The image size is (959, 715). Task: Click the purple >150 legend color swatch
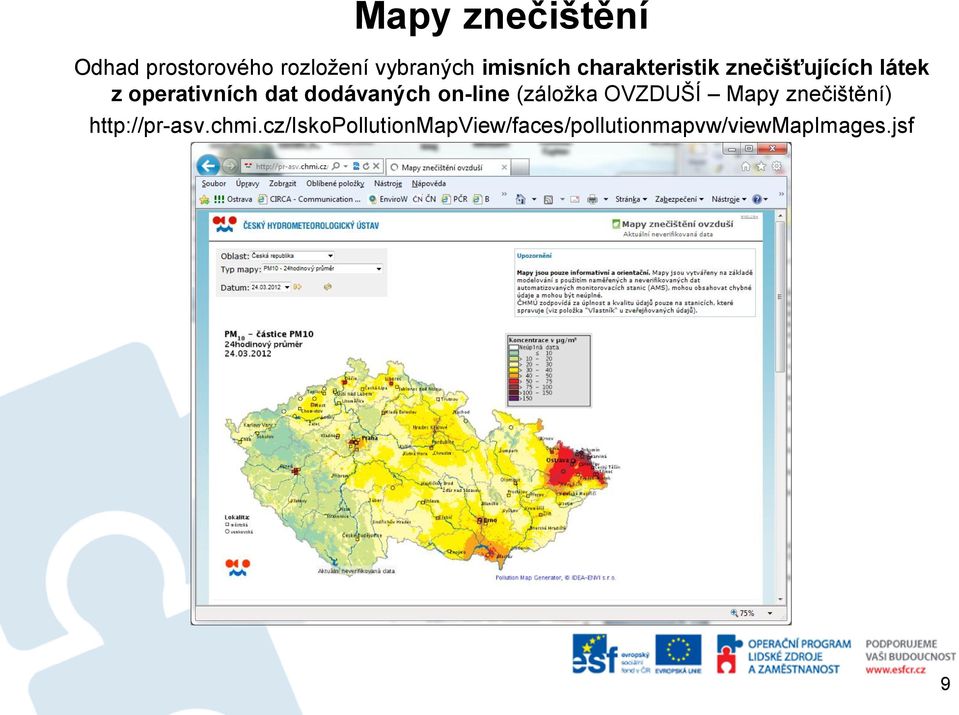[513, 398]
